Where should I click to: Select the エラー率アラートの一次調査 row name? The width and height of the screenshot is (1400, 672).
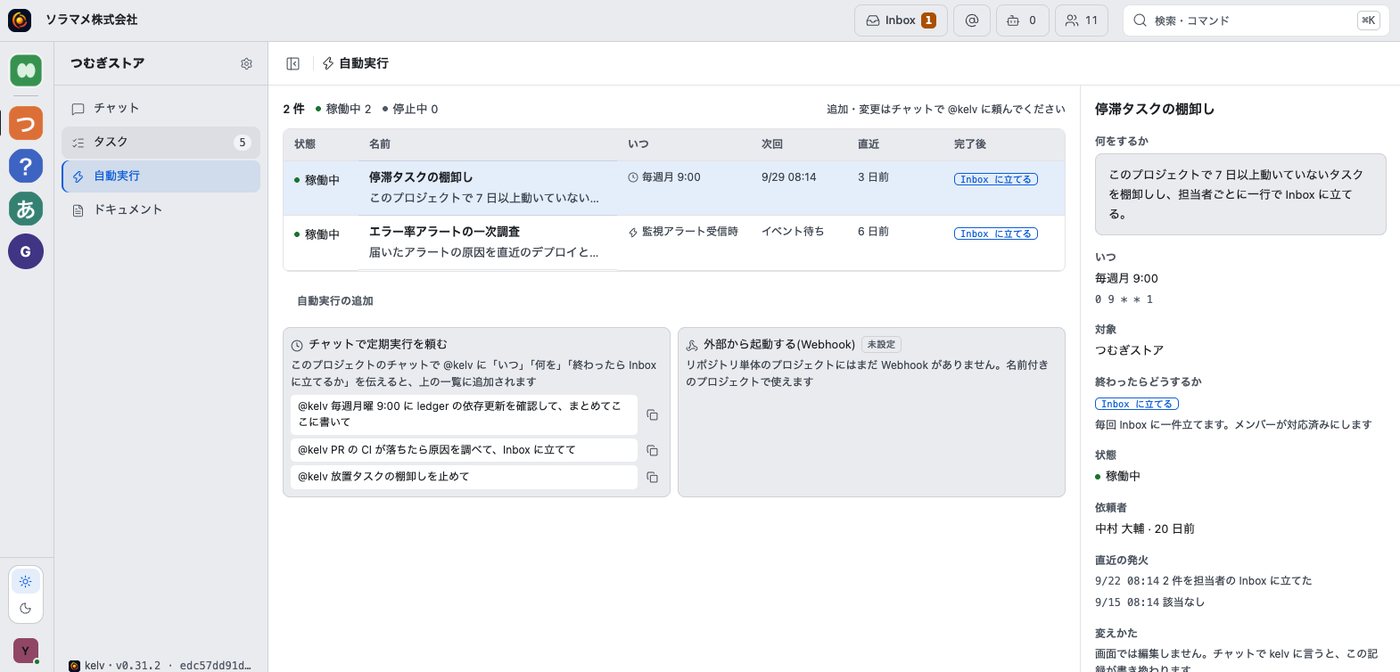click(444, 232)
